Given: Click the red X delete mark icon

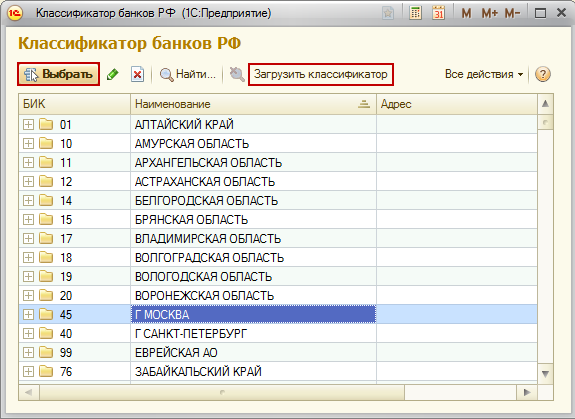Looking at the screenshot, I should click(138, 74).
